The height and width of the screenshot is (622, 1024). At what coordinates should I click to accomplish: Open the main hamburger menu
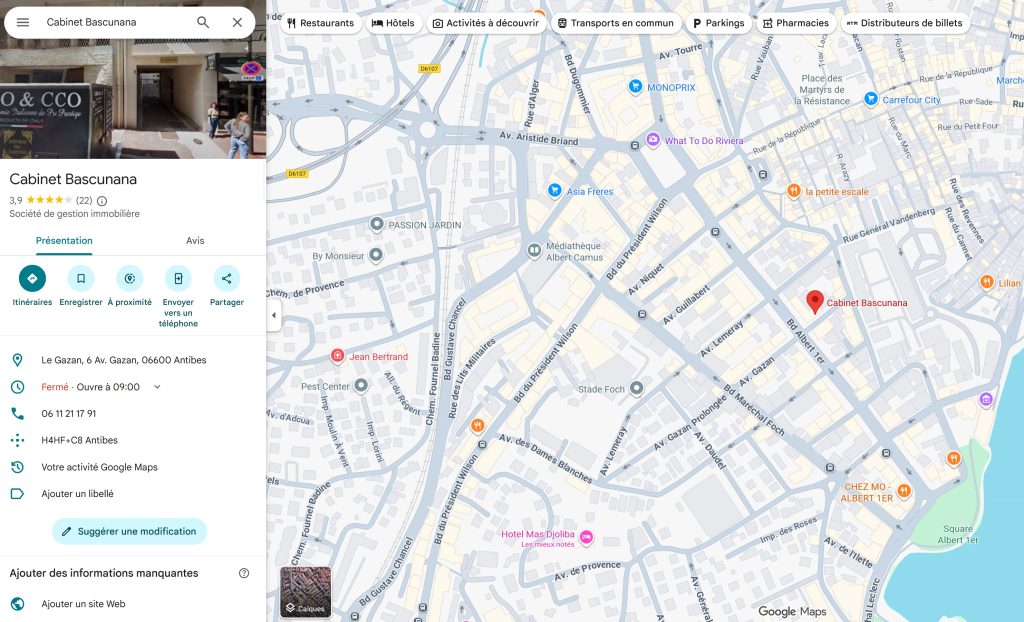point(24,21)
